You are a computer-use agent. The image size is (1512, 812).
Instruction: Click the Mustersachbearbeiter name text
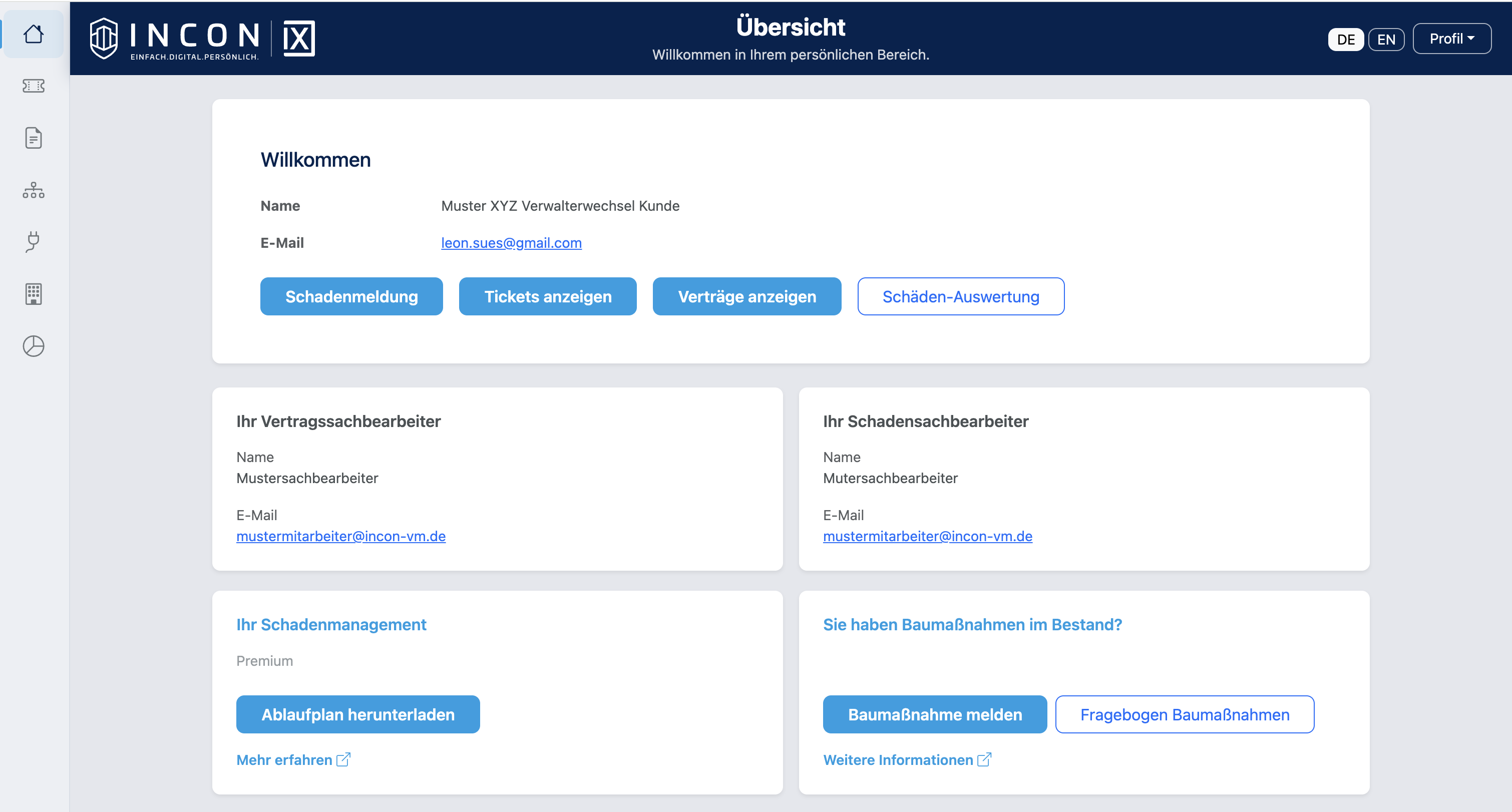click(307, 478)
